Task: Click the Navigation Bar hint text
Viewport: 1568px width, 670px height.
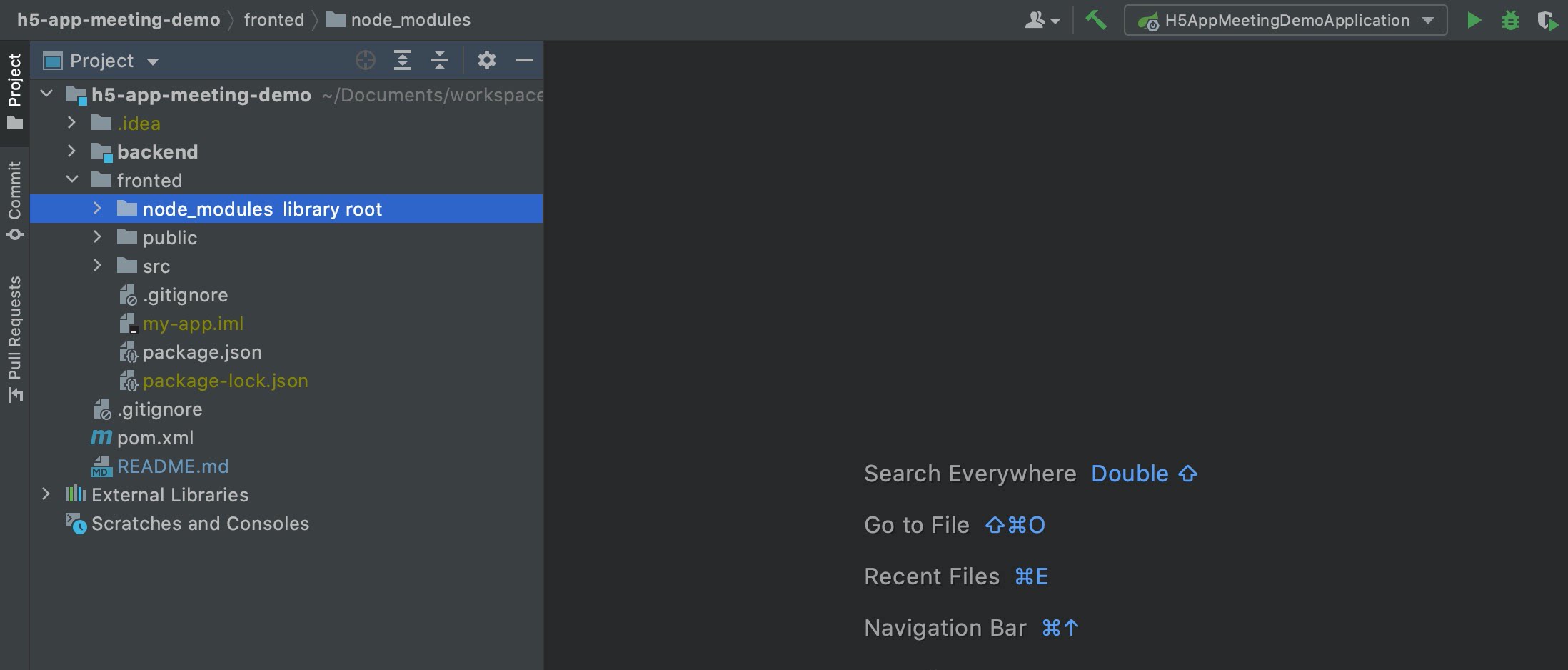Action: 945,628
